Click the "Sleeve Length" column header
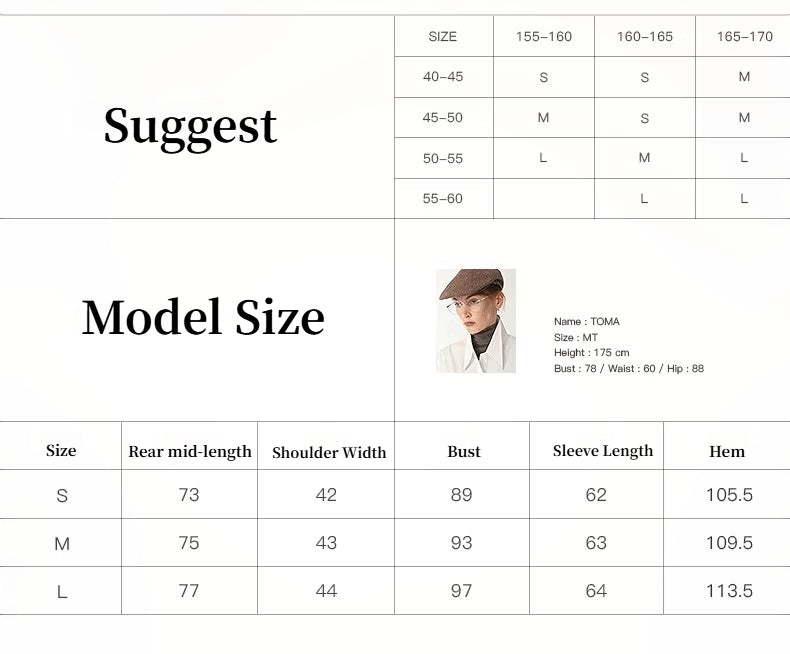 pyautogui.click(x=603, y=451)
